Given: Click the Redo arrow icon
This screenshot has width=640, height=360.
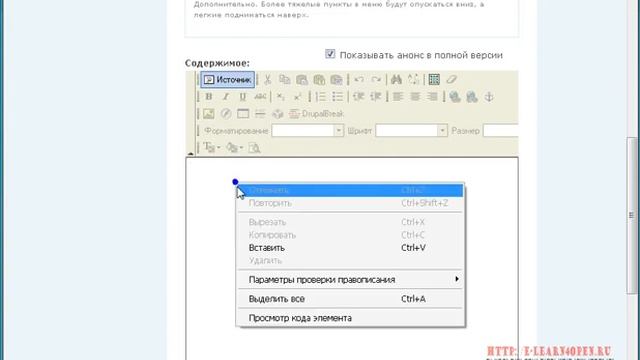Looking at the screenshot, I should [x=376, y=80].
